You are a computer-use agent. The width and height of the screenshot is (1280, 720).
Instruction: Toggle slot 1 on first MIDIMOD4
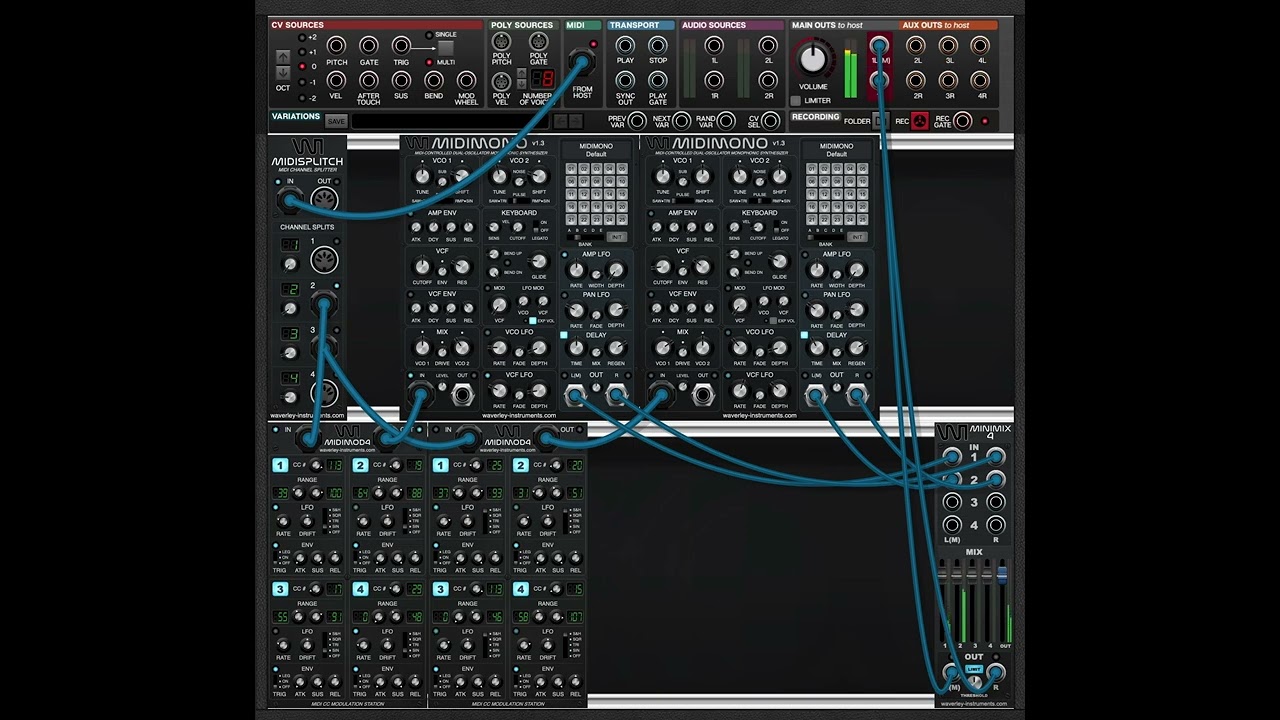click(x=280, y=465)
